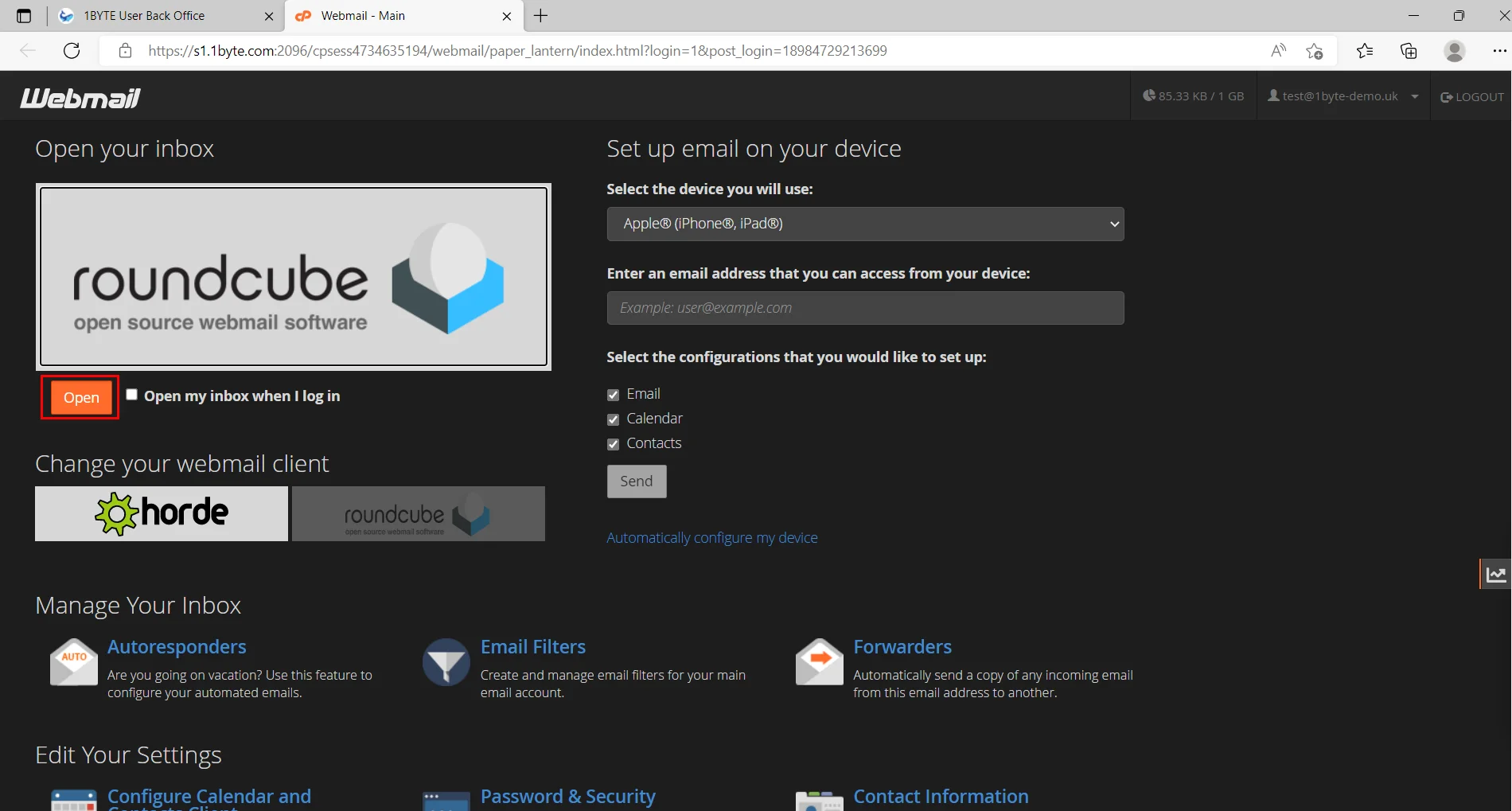Click the email address input field

coord(865,308)
